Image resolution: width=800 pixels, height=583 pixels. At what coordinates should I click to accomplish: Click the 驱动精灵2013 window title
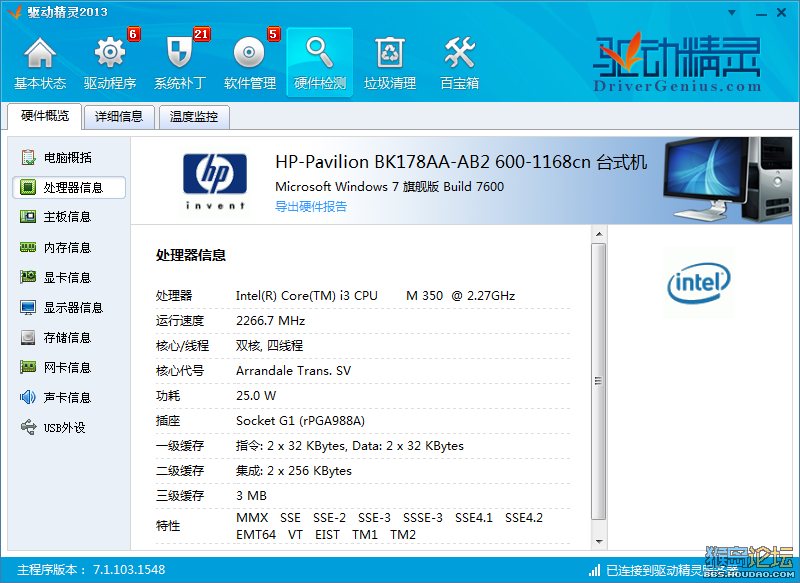click(67, 12)
